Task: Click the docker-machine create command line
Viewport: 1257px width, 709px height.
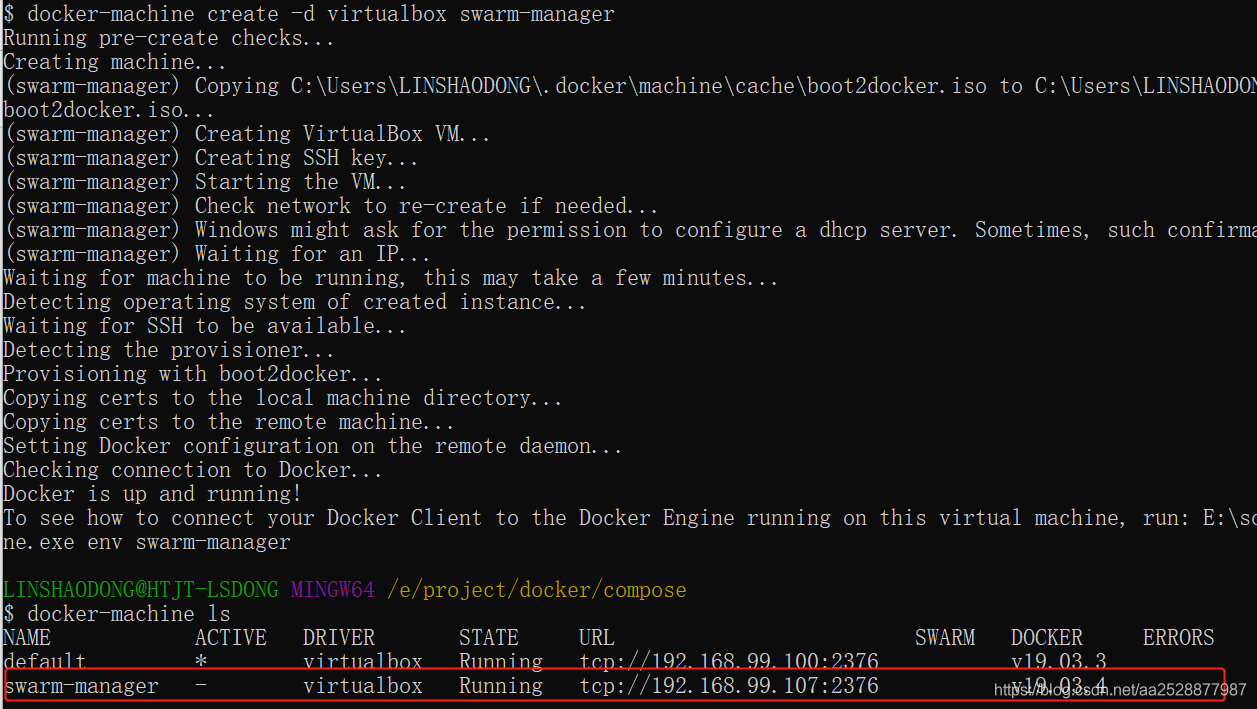Action: (310, 14)
